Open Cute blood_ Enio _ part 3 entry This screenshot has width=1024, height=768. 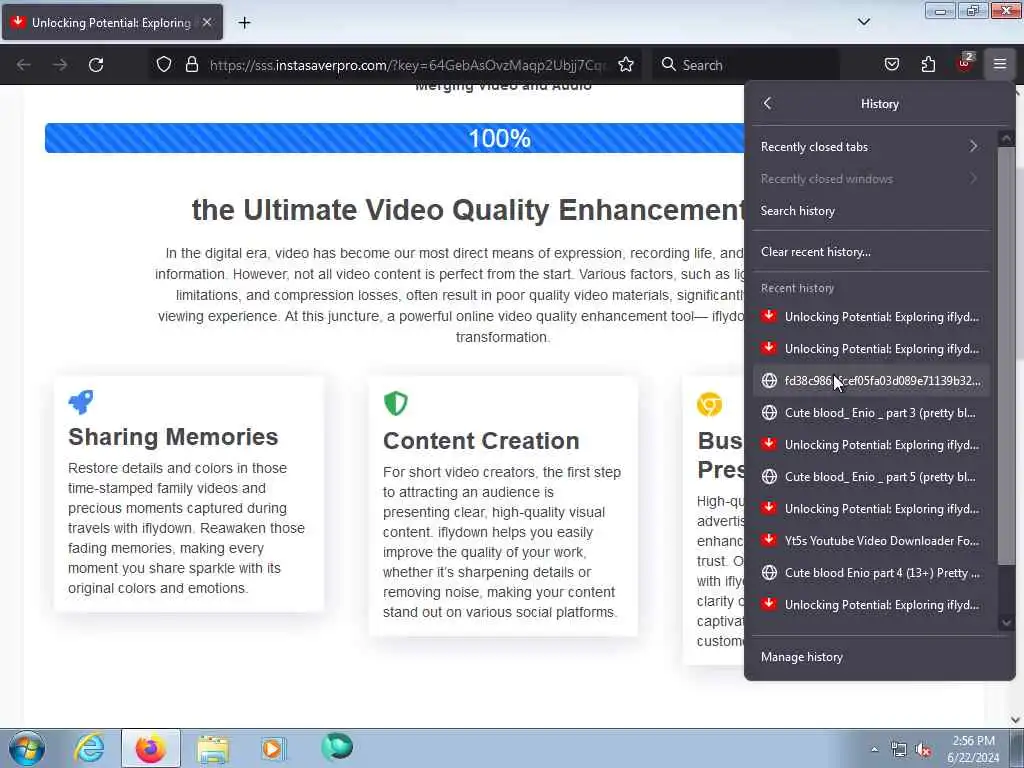(x=871, y=413)
